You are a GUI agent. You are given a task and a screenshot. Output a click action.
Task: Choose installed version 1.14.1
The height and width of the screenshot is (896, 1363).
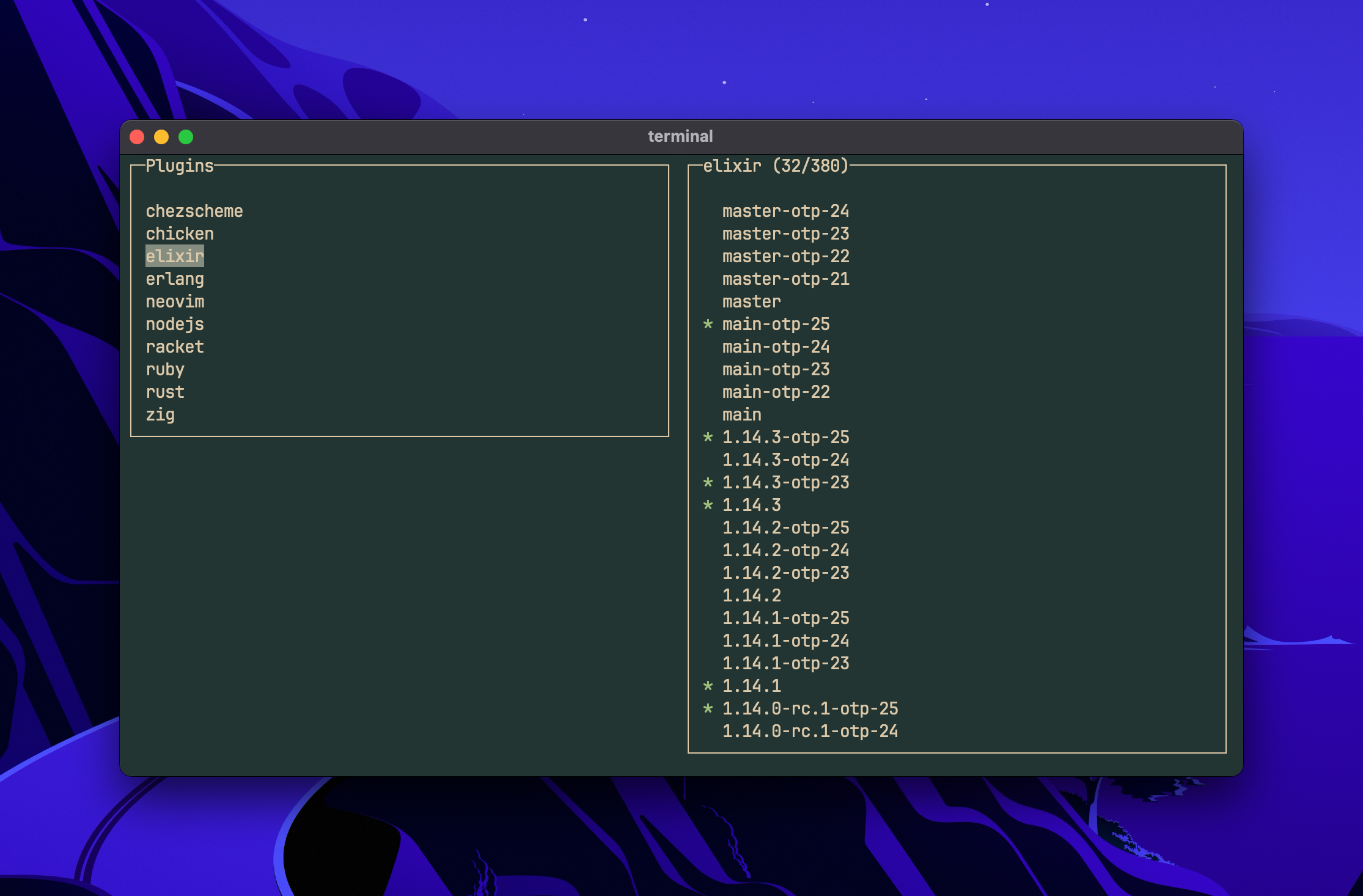pyautogui.click(x=752, y=686)
